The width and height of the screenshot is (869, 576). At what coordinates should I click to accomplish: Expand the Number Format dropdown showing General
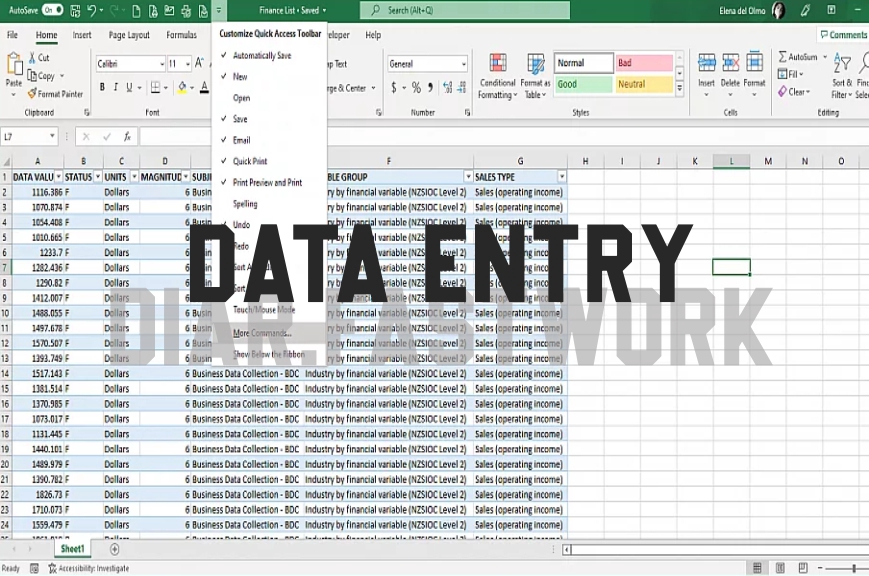(462, 64)
